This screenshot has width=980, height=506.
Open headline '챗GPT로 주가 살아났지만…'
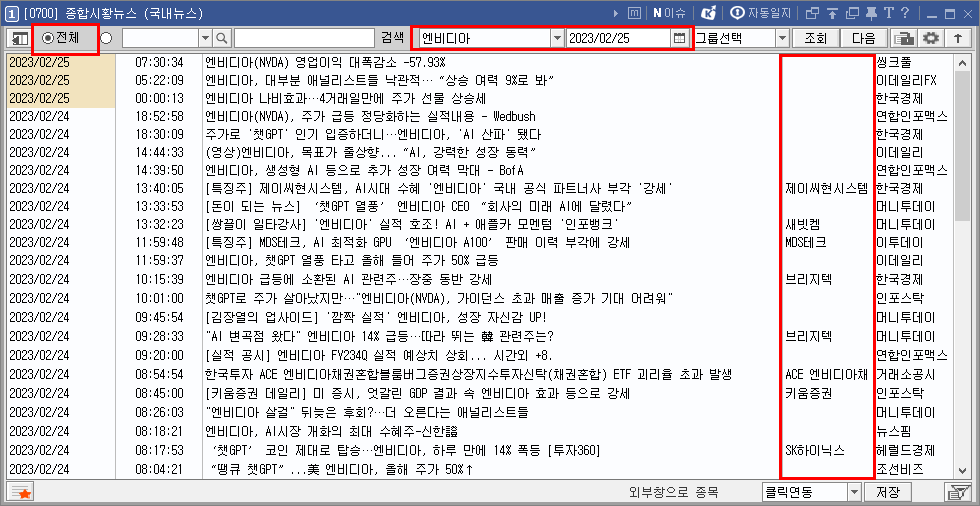439,298
